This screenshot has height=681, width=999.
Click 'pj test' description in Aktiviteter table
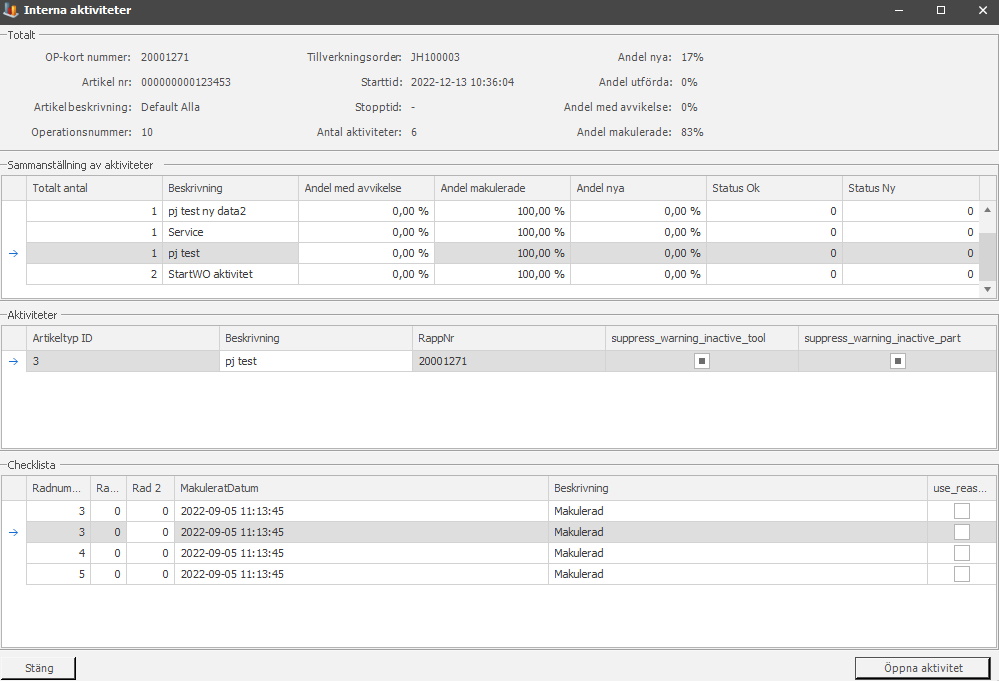(316, 361)
